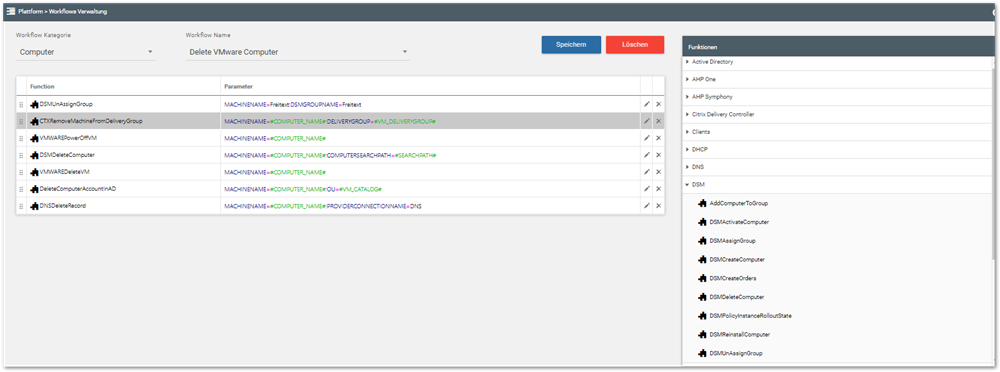Remove the DSMUnAssignGroup row with its X icon
This screenshot has width=1000, height=372.
click(x=658, y=103)
